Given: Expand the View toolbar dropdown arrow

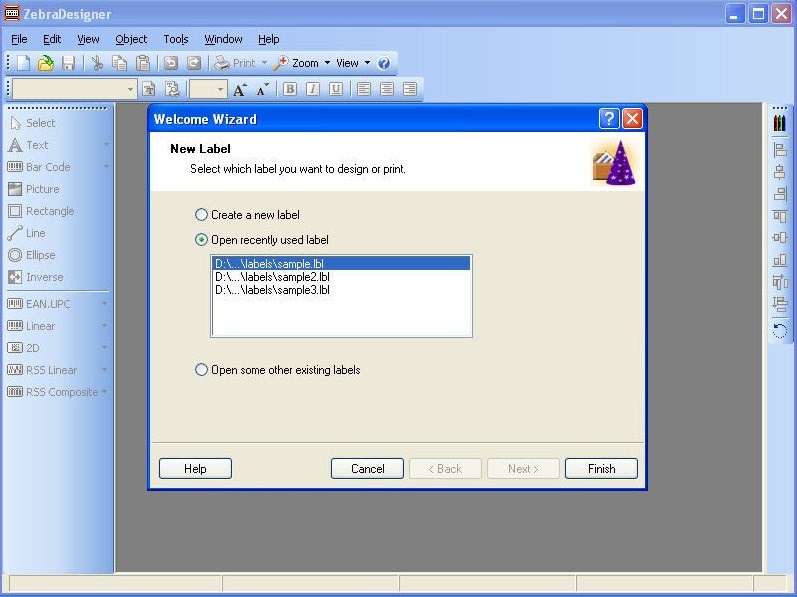Looking at the screenshot, I should 367,63.
